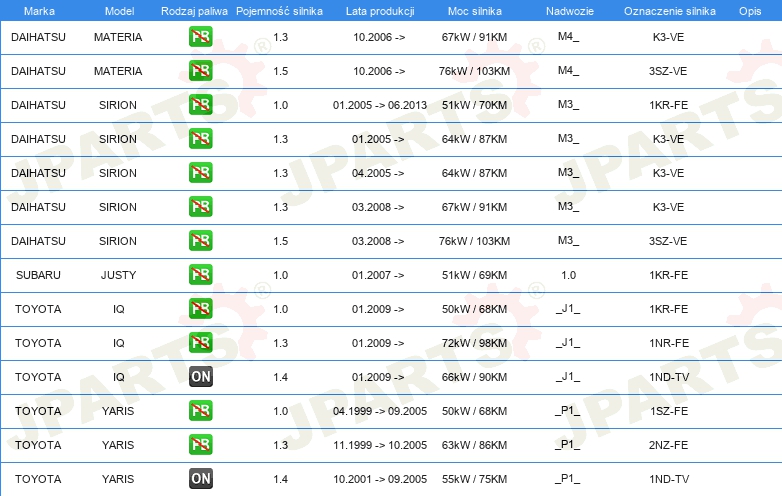Select JUSTY model cell
782x496 pixels.
coord(118,275)
